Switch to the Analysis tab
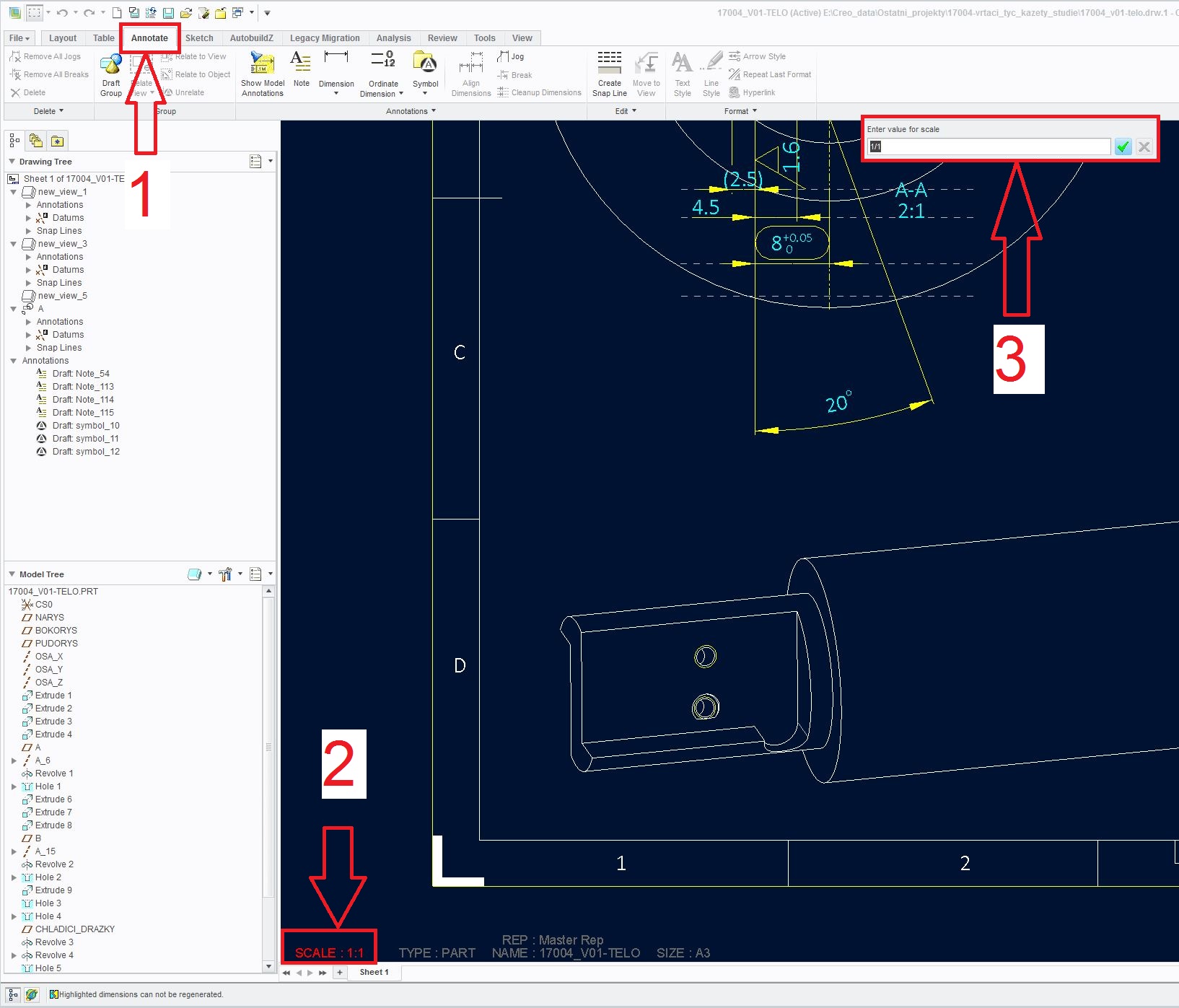The width and height of the screenshot is (1179, 1008). (x=393, y=38)
